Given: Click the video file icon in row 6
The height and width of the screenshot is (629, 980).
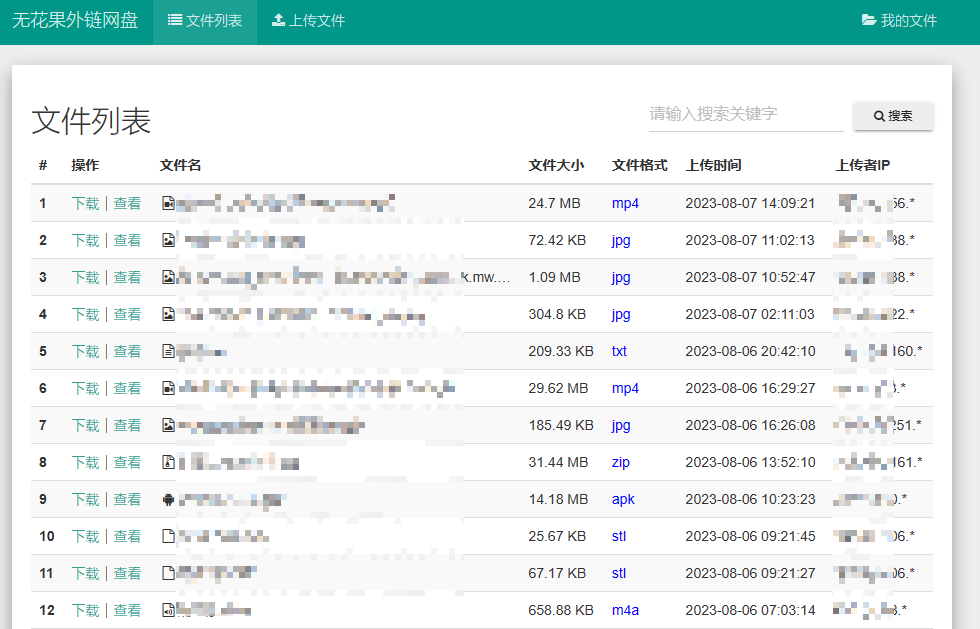Looking at the screenshot, I should [x=168, y=388].
